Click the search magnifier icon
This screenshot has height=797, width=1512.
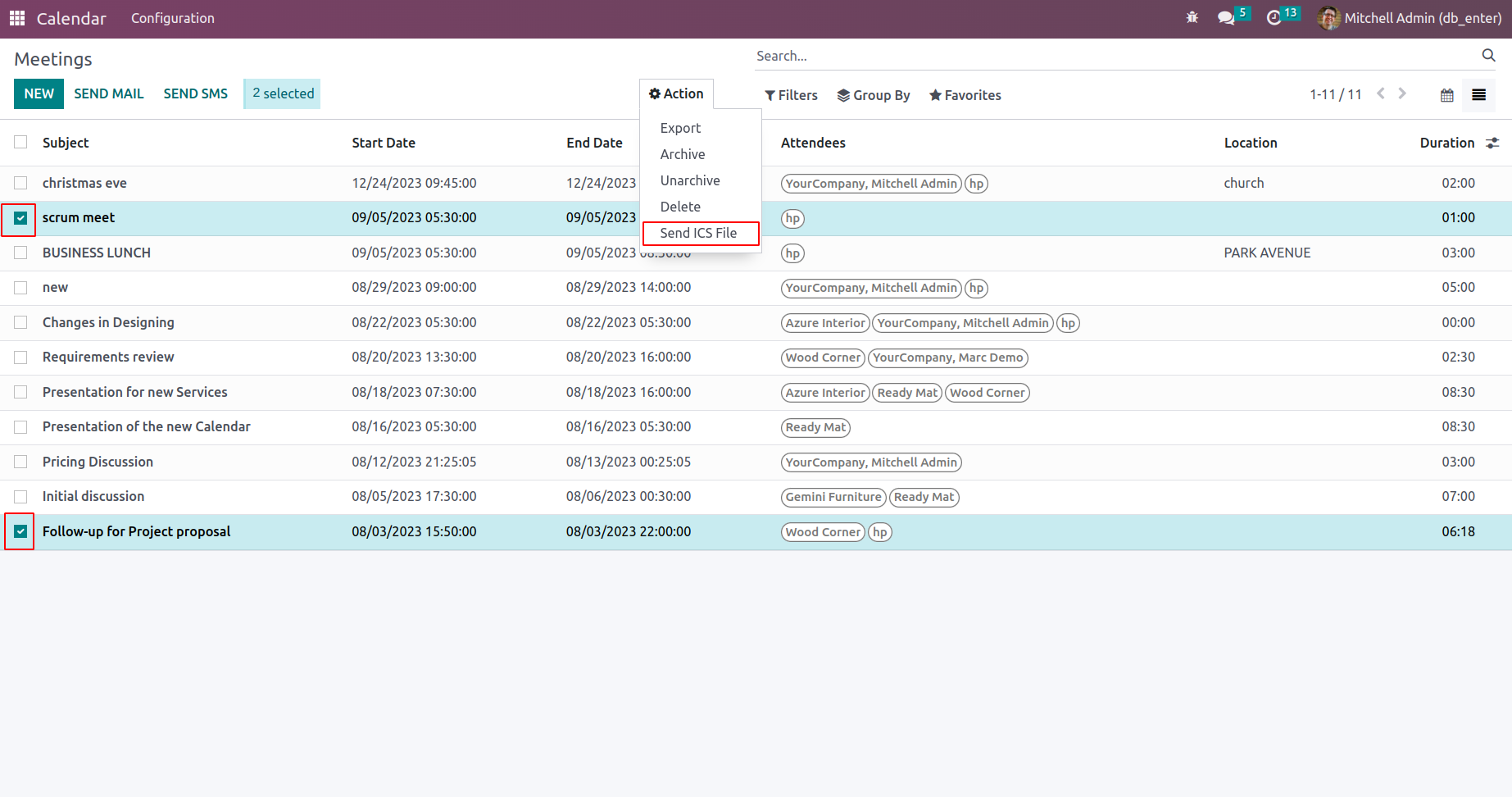point(1488,56)
